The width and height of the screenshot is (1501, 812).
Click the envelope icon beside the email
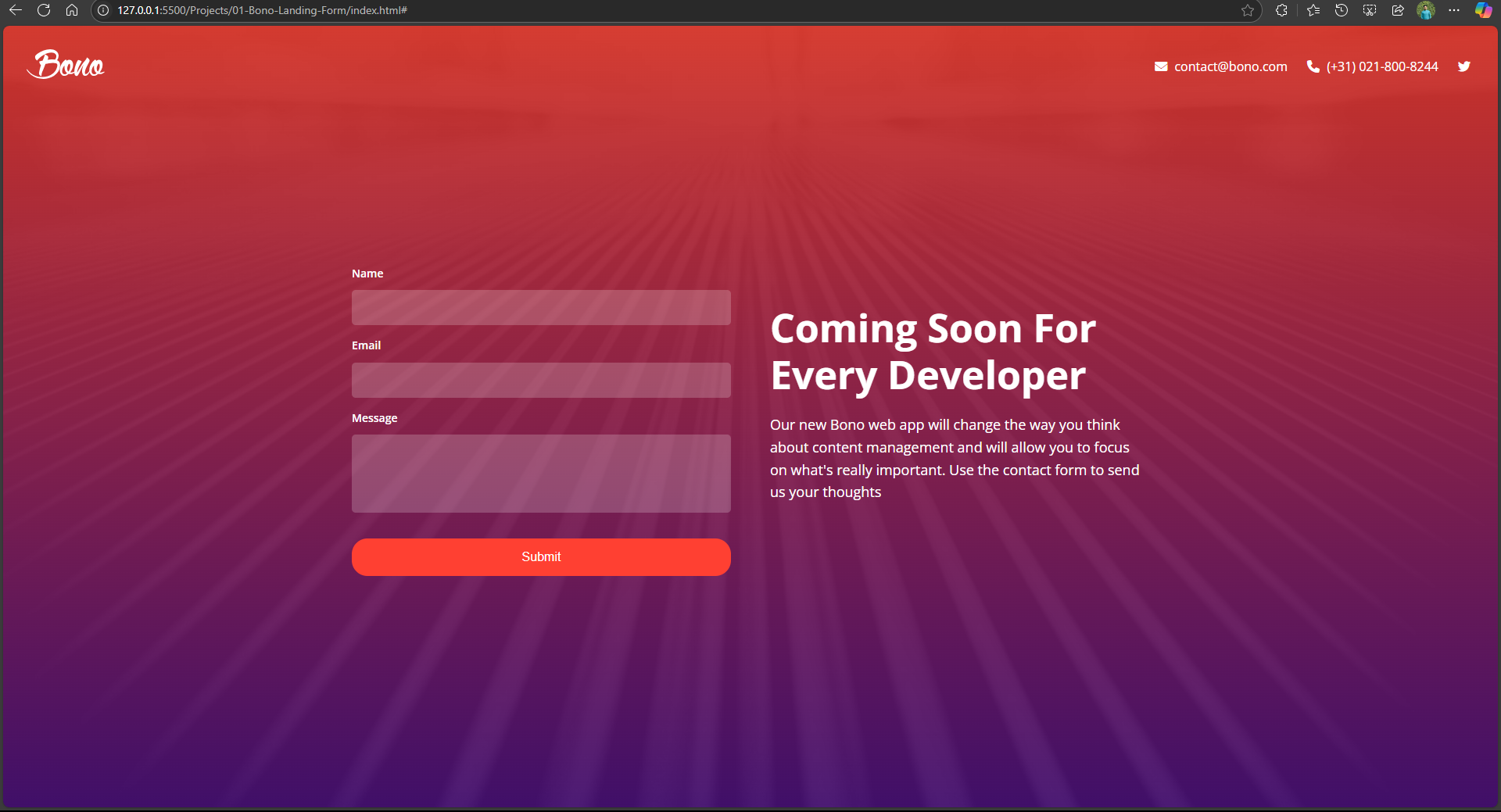coord(1161,66)
